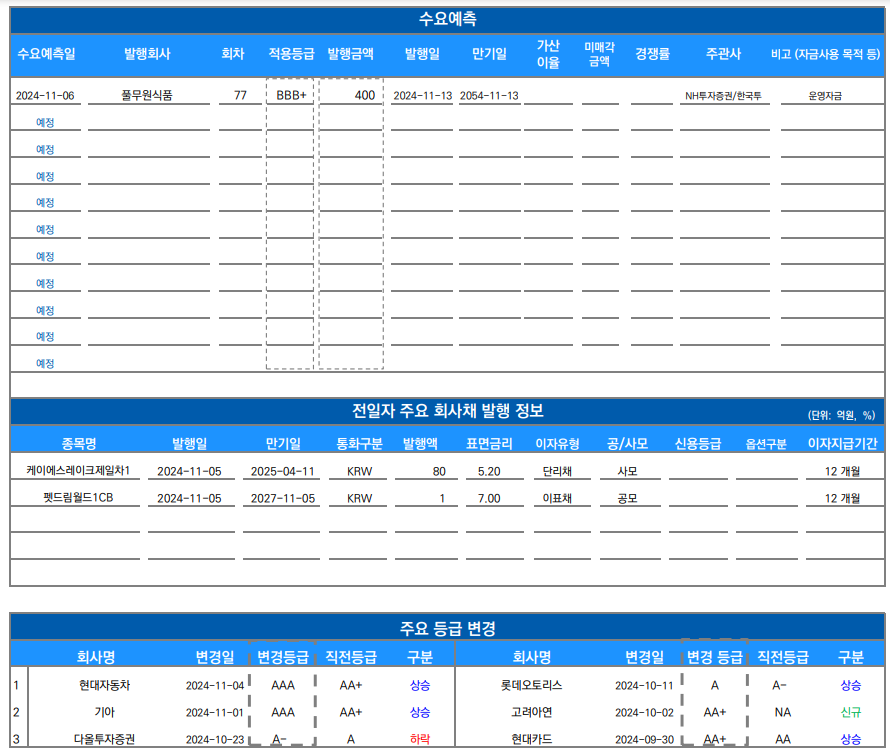The width and height of the screenshot is (890, 753).
Task: Click the 주요 등급 변경 section title
Action: pos(447,629)
